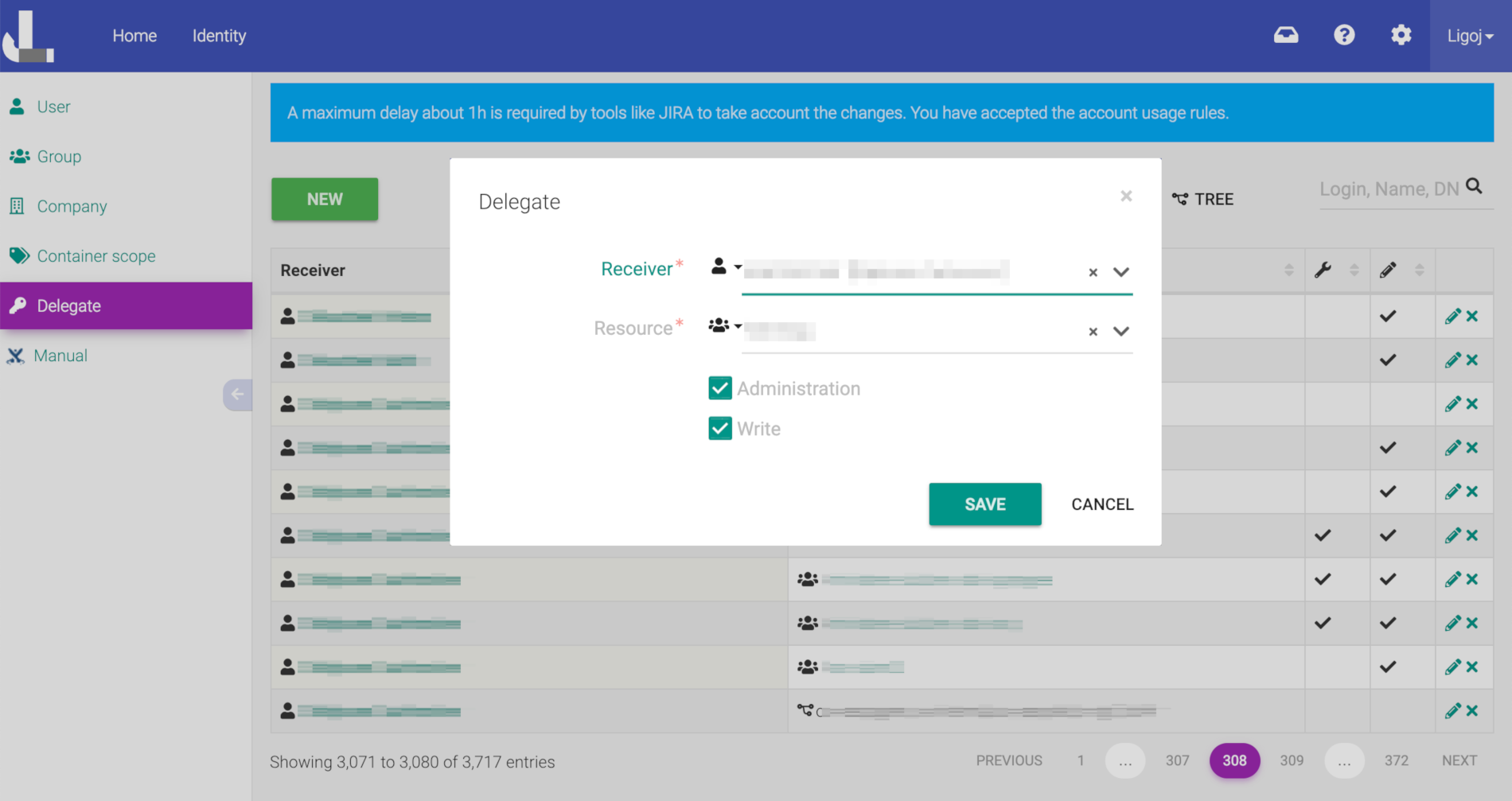Expand the Receiver dropdown arrow
The height and width of the screenshot is (801, 1512).
1121,271
